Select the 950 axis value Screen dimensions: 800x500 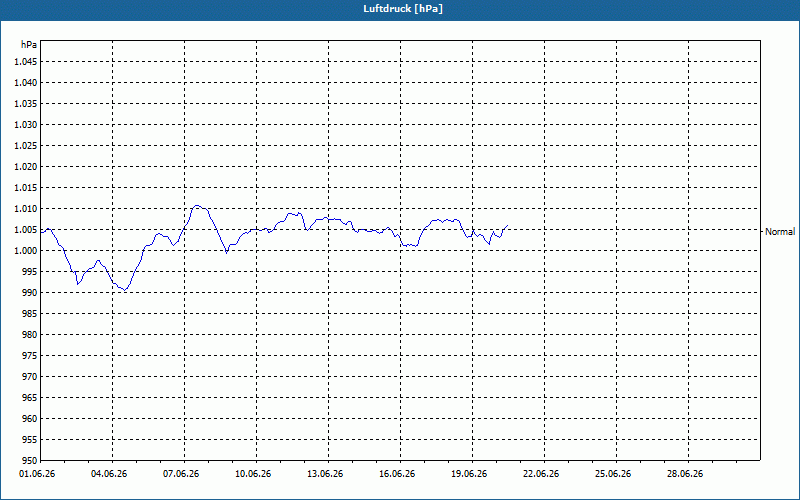(31, 460)
